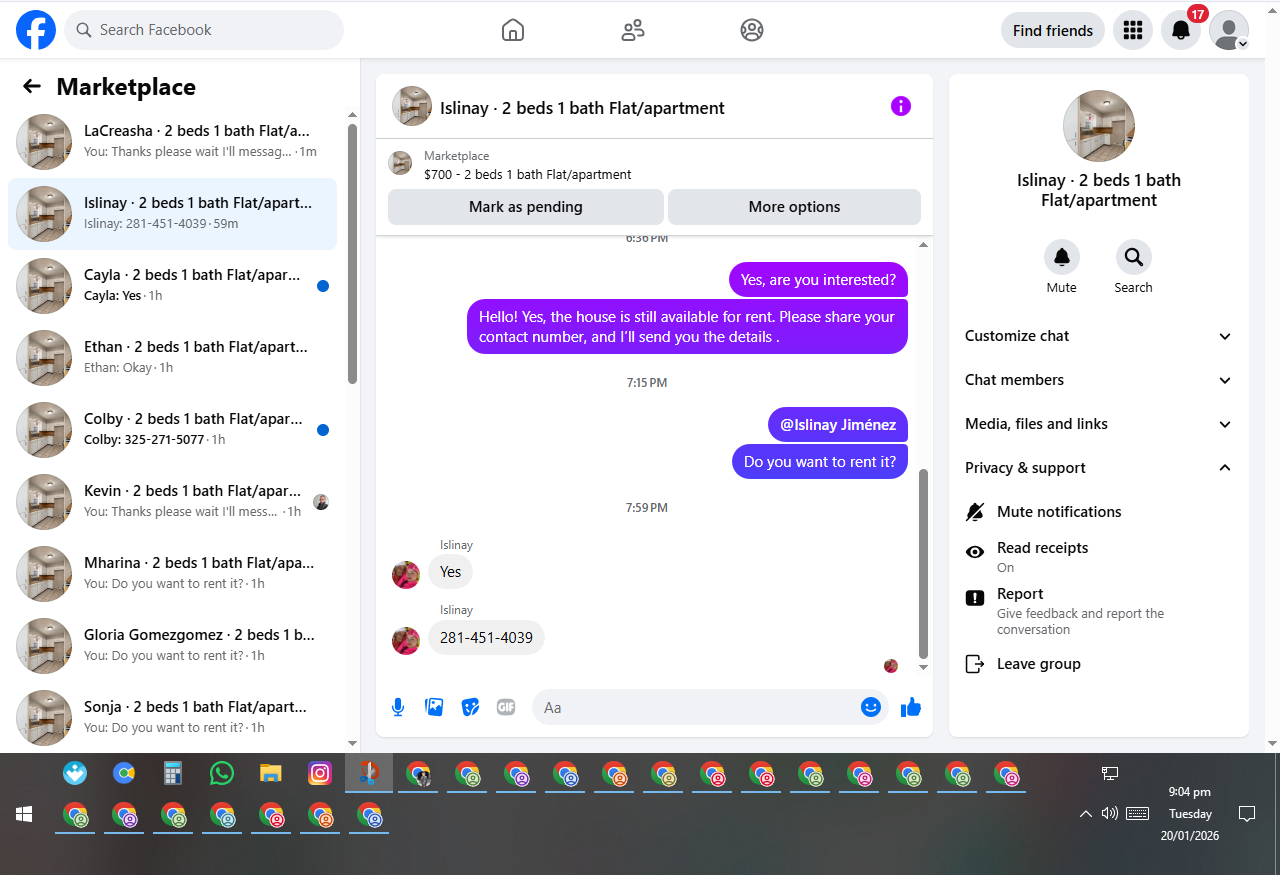Open the Friends tab in top navigation
Image resolution: width=1280 pixels, height=875 pixels.
(633, 30)
